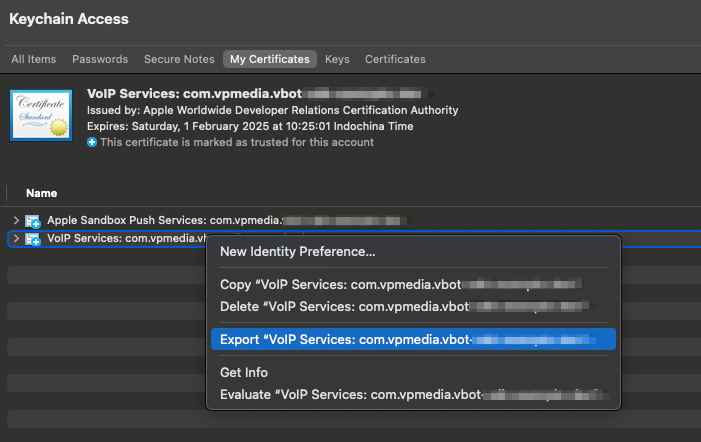Choose New Identity Preference from context menu
Viewport: 701px width, 442px height.
point(298,251)
